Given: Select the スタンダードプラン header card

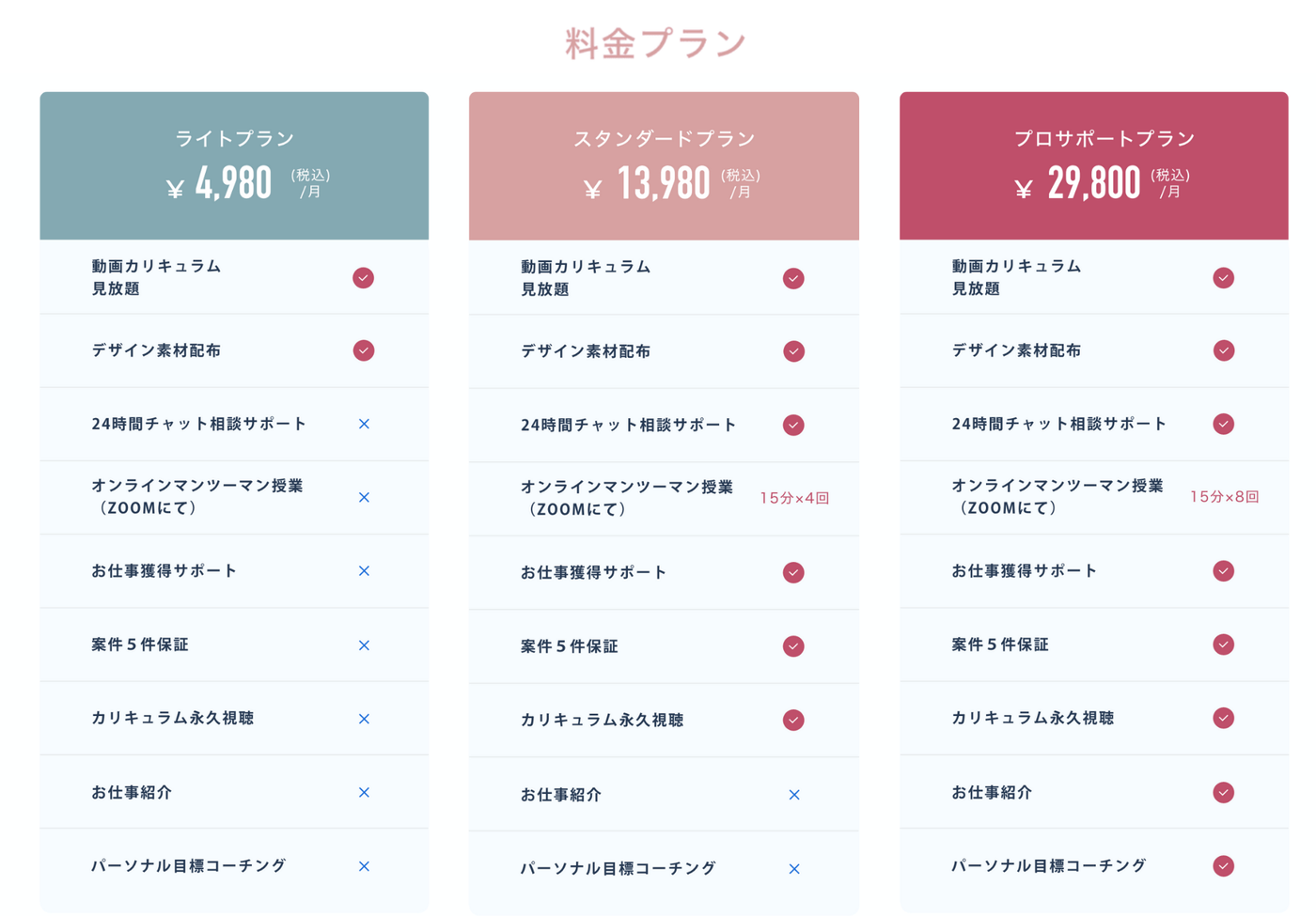Looking at the screenshot, I should pos(664,165).
